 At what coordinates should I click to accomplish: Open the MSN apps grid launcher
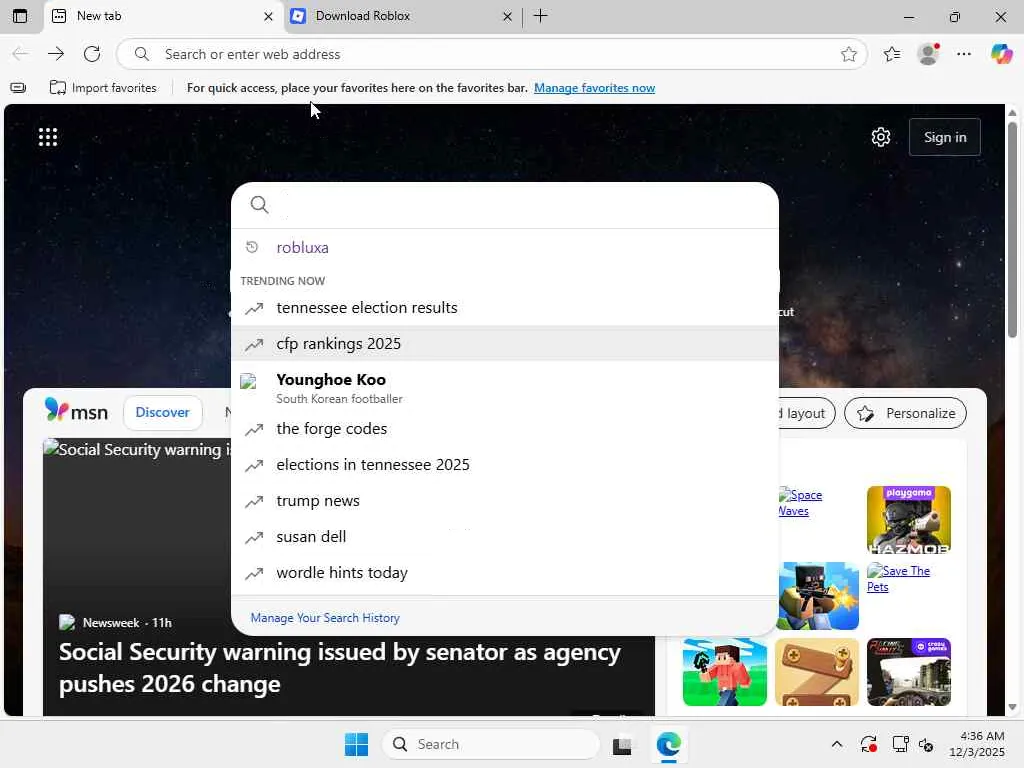click(48, 137)
